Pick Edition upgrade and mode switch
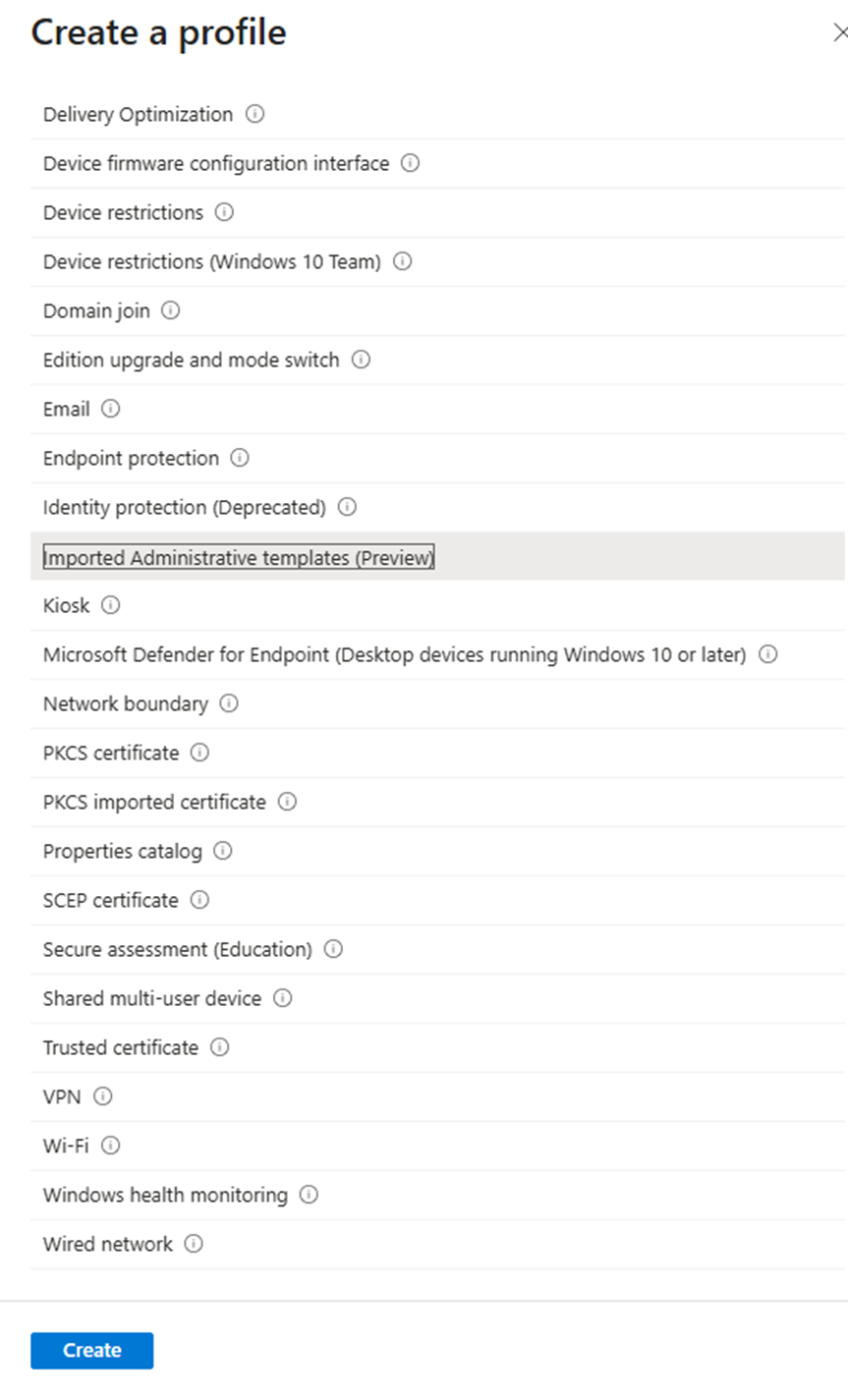Screen dimensions: 848x1400 [438, 360]
